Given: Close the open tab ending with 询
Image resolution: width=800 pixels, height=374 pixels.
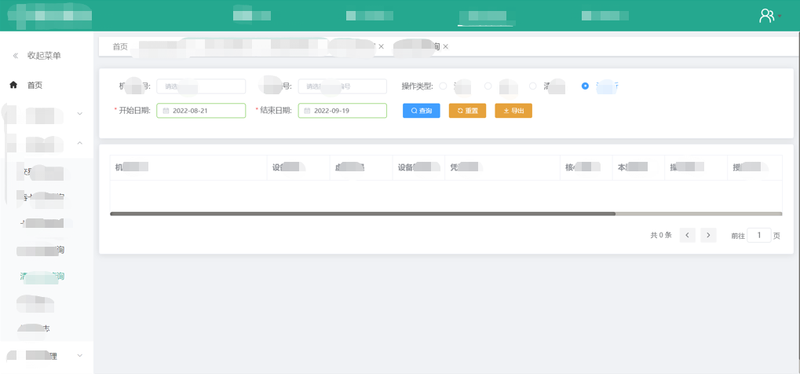Looking at the screenshot, I should click(x=445, y=46).
